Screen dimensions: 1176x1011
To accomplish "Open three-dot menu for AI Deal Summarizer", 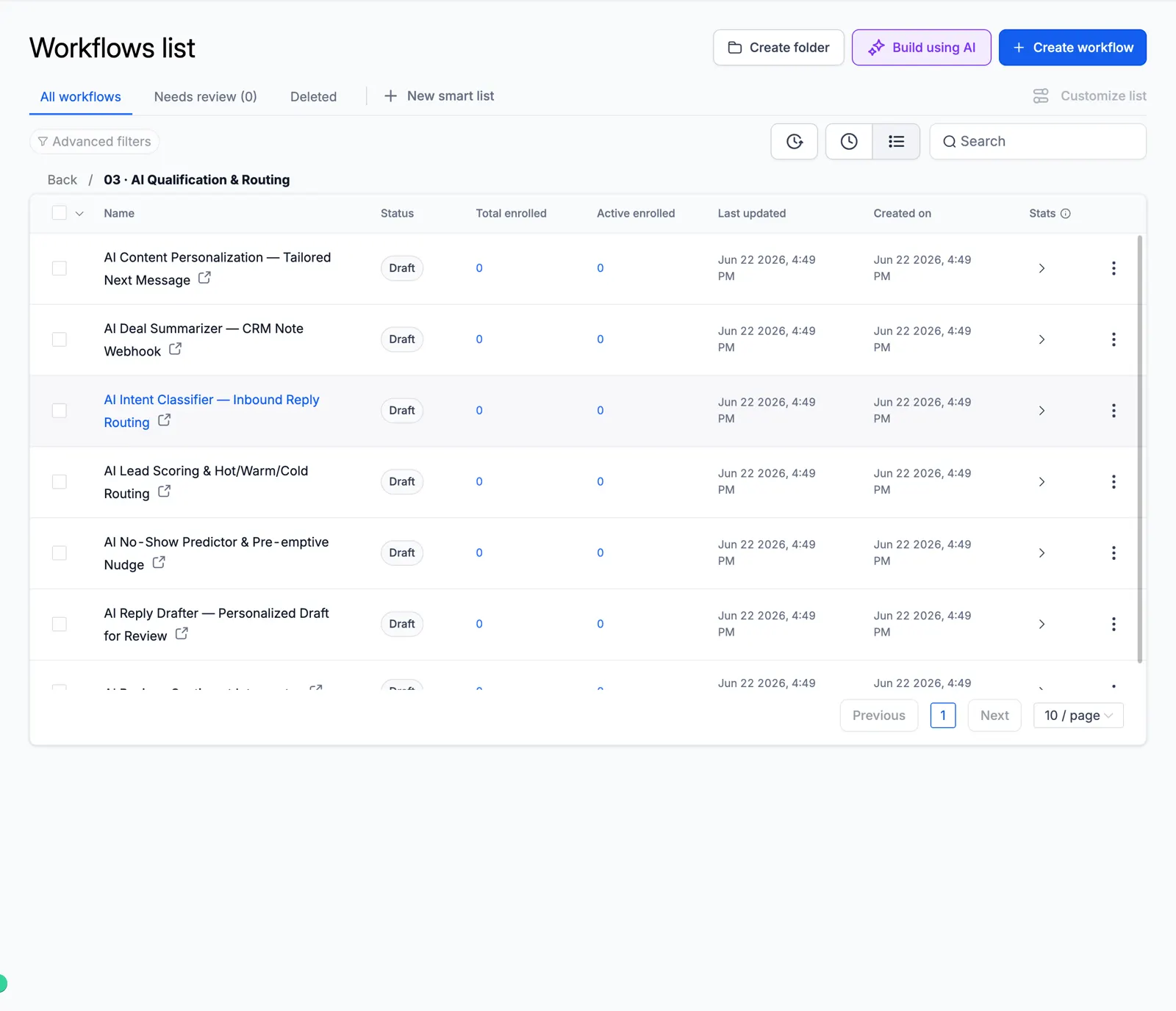I will pos(1114,339).
